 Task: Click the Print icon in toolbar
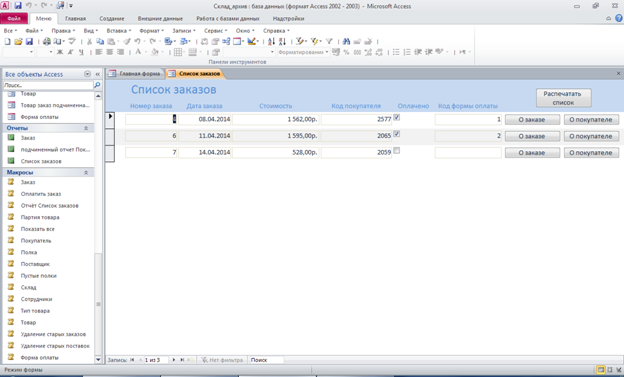coord(47,41)
